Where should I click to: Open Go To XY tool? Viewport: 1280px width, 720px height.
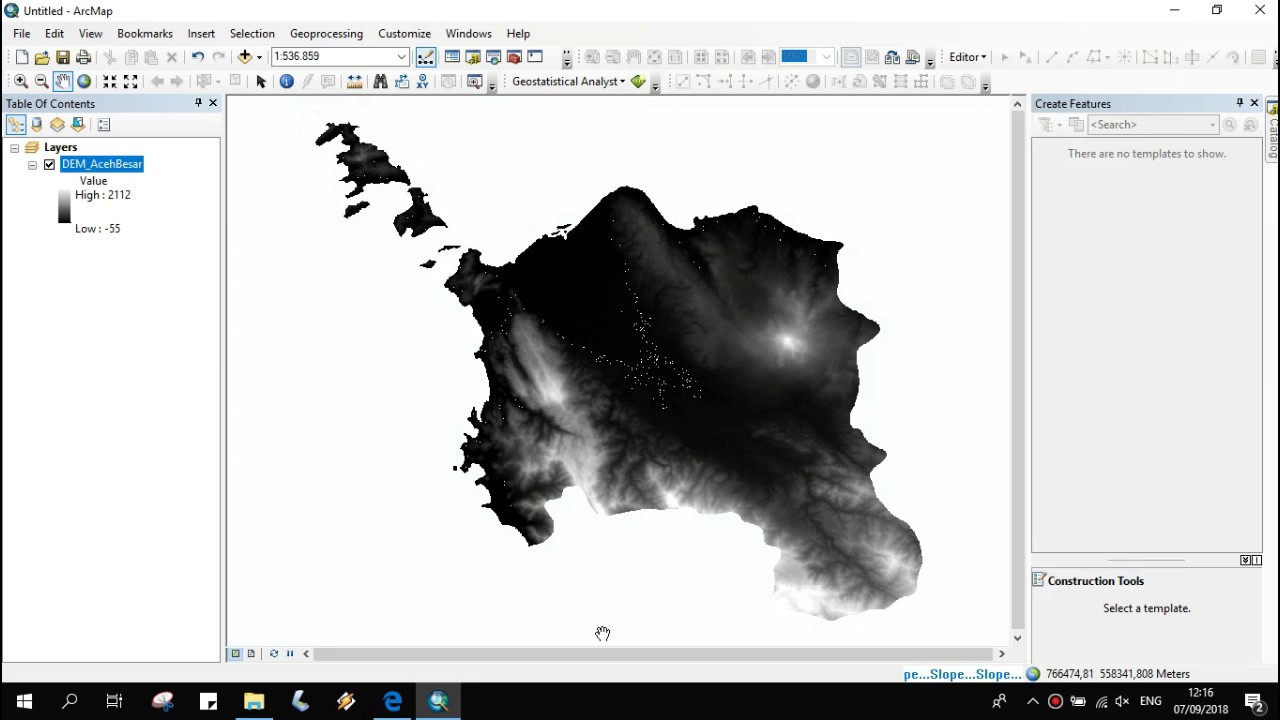pos(422,82)
